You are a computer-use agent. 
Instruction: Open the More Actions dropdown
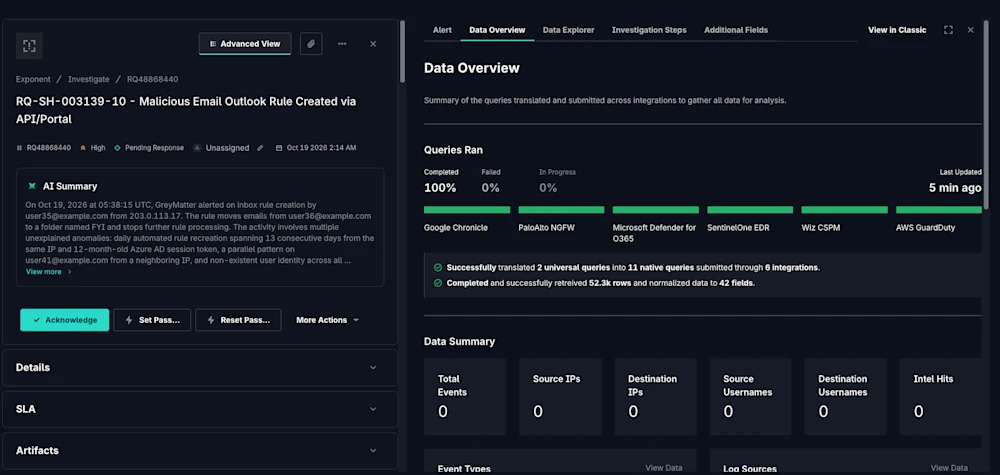click(x=327, y=320)
